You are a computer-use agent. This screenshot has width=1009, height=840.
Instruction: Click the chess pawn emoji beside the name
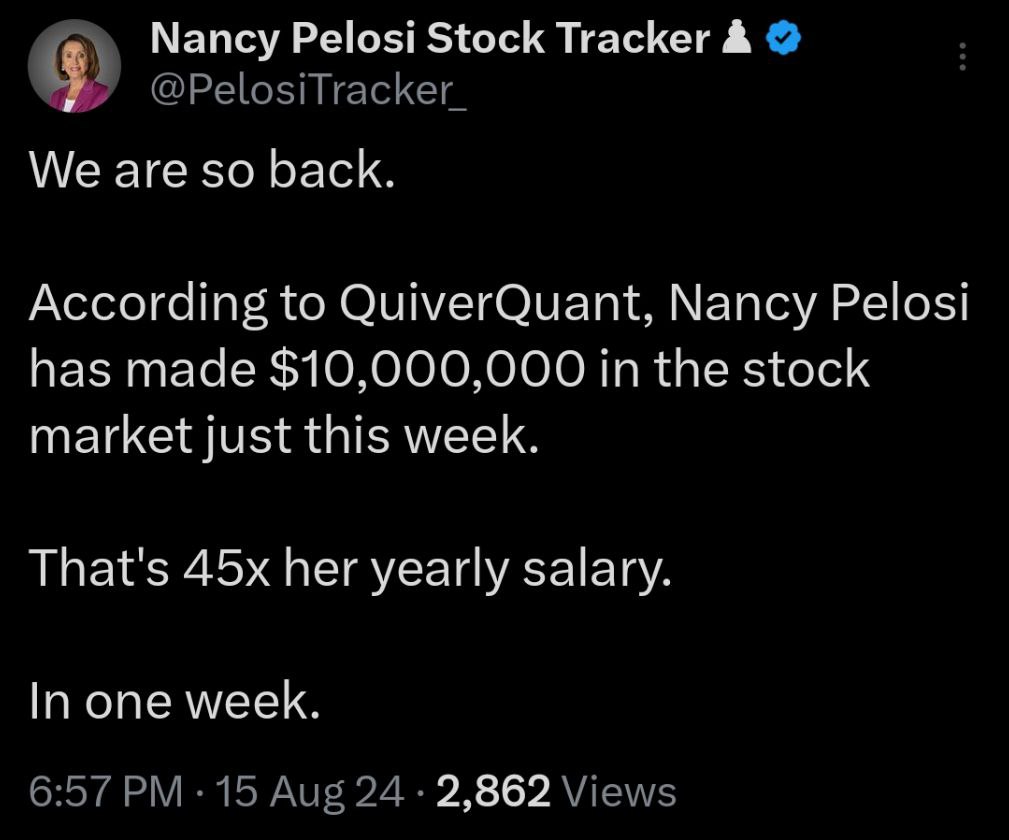(x=737, y=37)
